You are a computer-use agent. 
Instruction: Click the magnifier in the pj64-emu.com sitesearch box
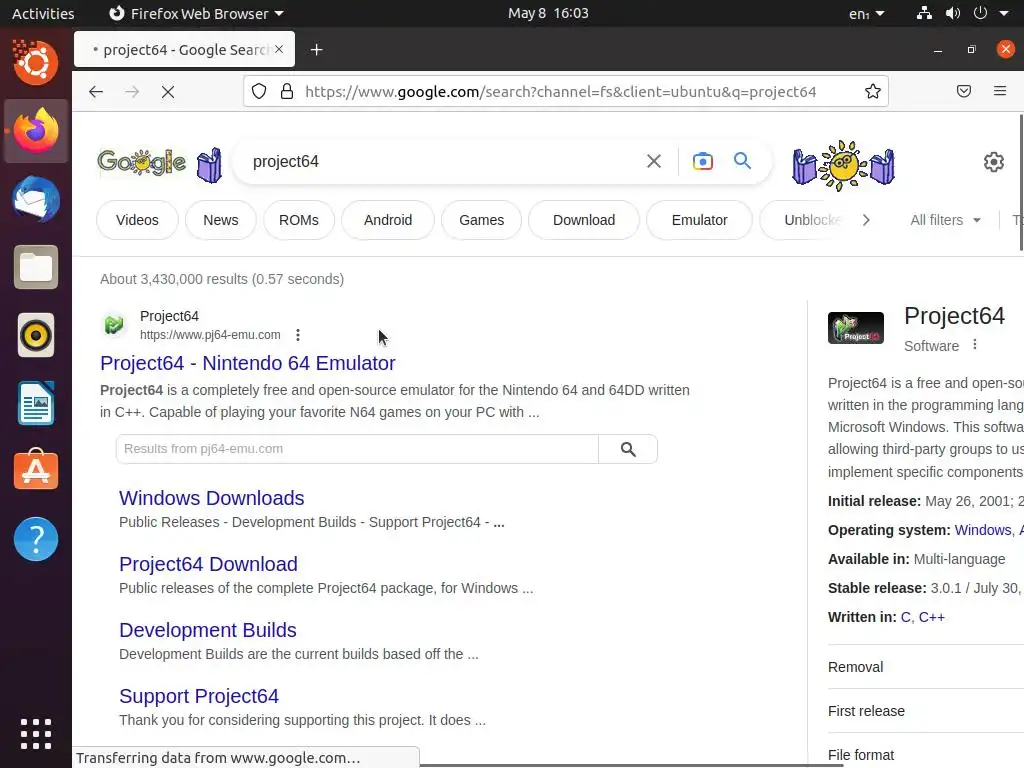[628, 449]
